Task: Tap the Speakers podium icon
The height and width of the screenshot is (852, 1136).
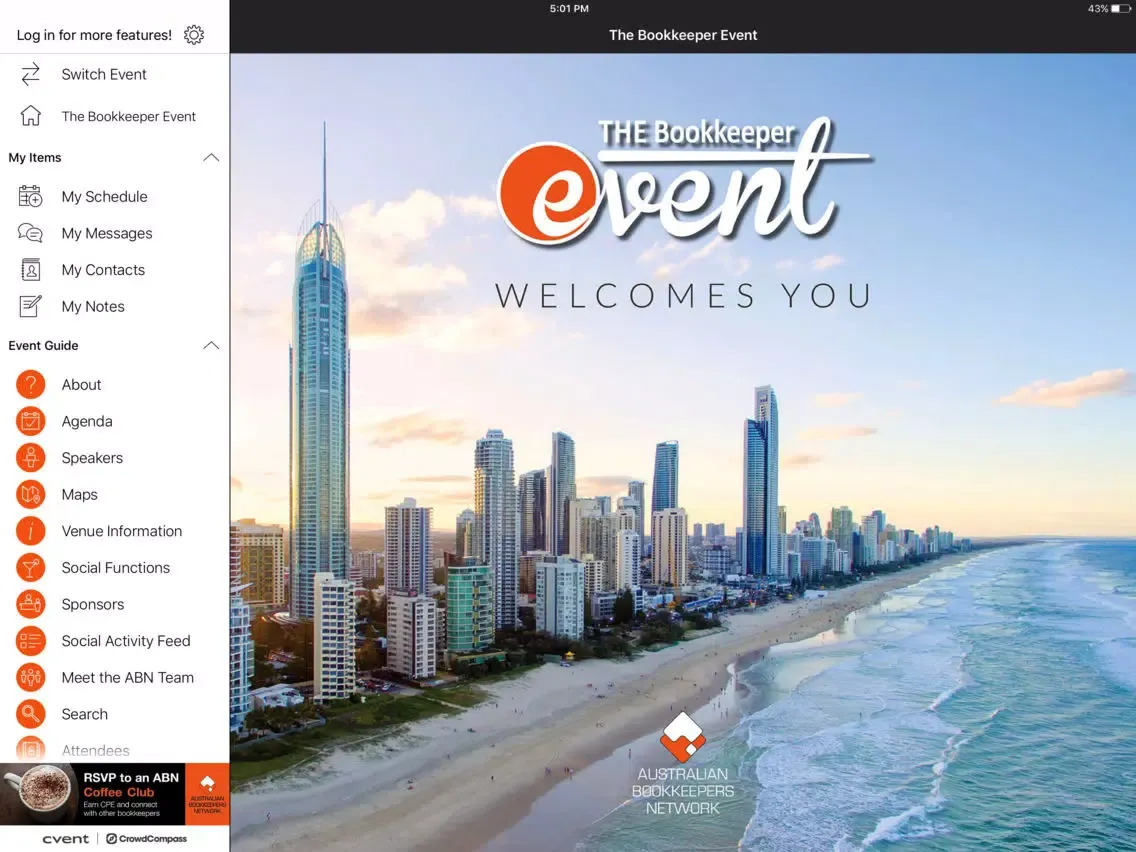Action: [x=30, y=458]
